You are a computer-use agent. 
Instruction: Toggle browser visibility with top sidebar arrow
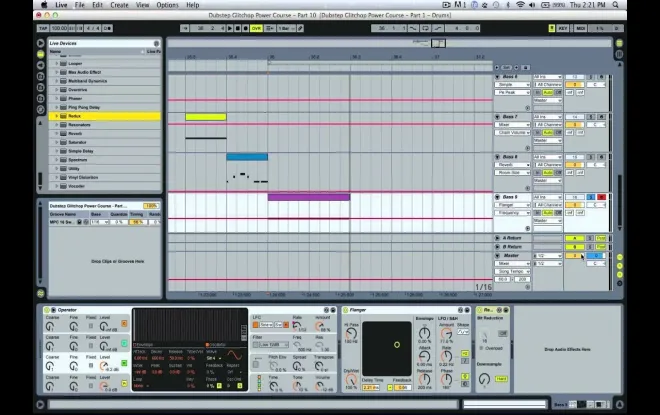click(x=40, y=43)
